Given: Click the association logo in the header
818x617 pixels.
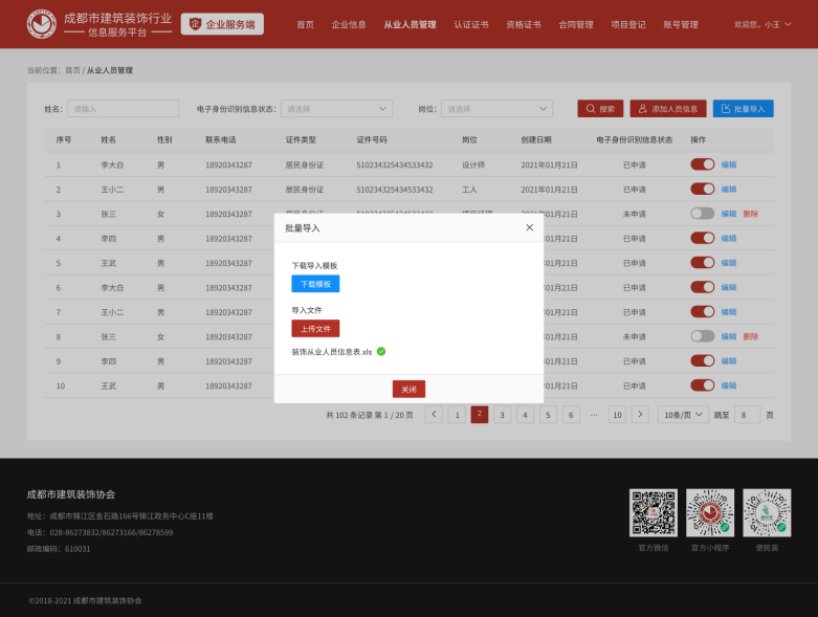Looking at the screenshot, I should pyautogui.click(x=42, y=23).
